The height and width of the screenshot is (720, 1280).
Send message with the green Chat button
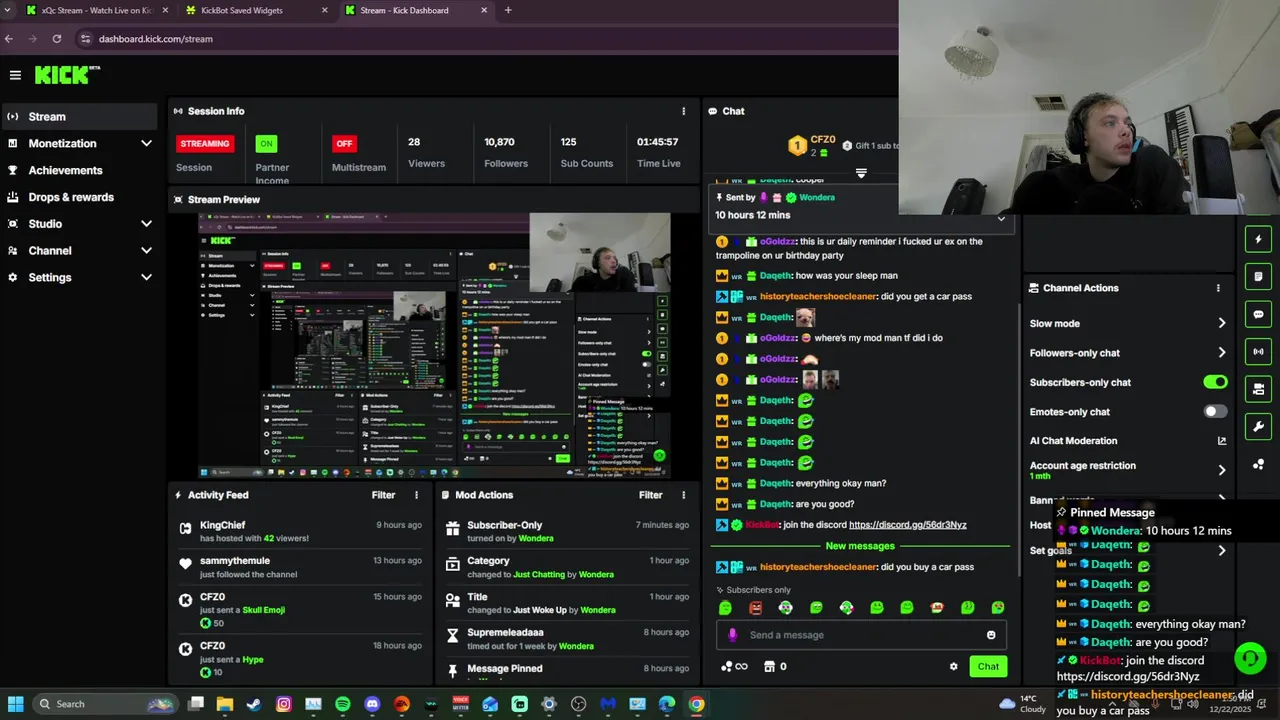tap(988, 667)
